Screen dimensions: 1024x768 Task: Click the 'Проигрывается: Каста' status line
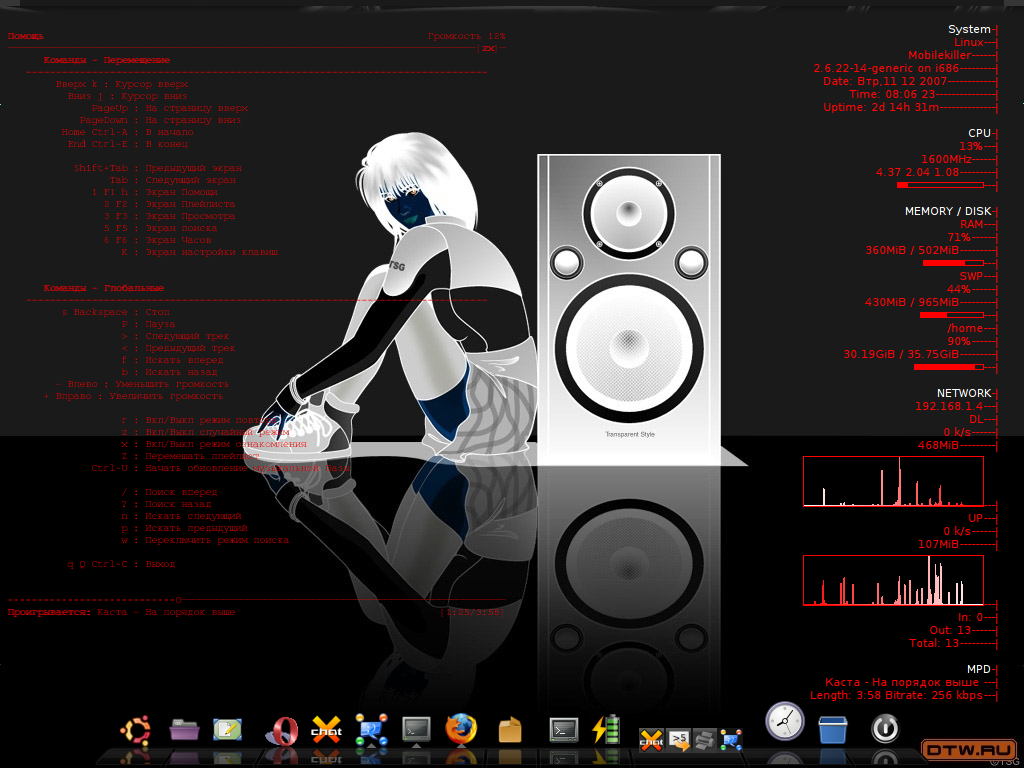click(121, 612)
